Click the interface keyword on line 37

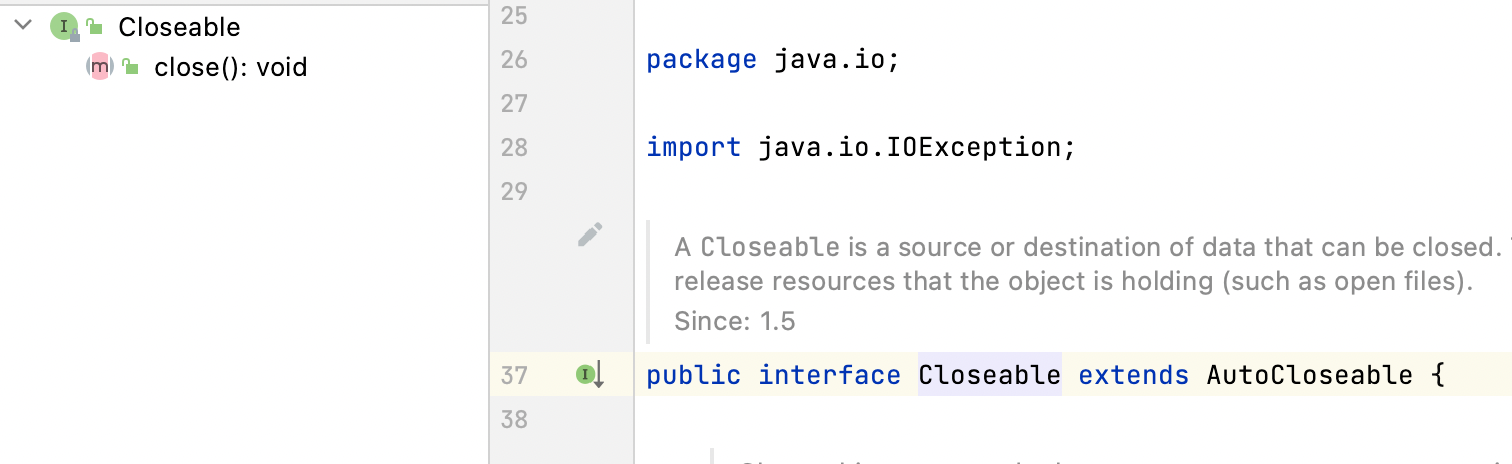coord(829,376)
